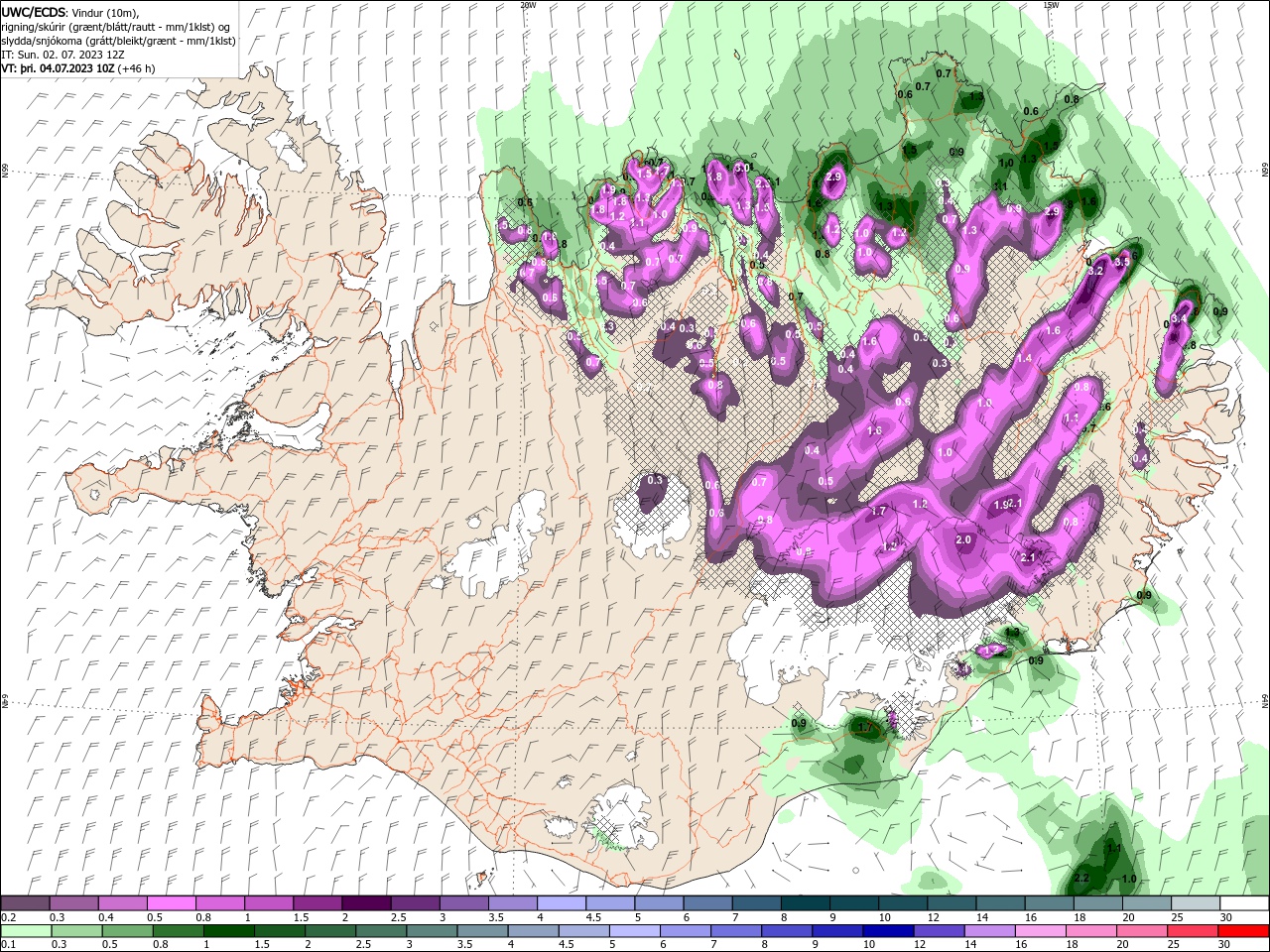Click the '(+46 h)' forecast offset text

(137, 68)
